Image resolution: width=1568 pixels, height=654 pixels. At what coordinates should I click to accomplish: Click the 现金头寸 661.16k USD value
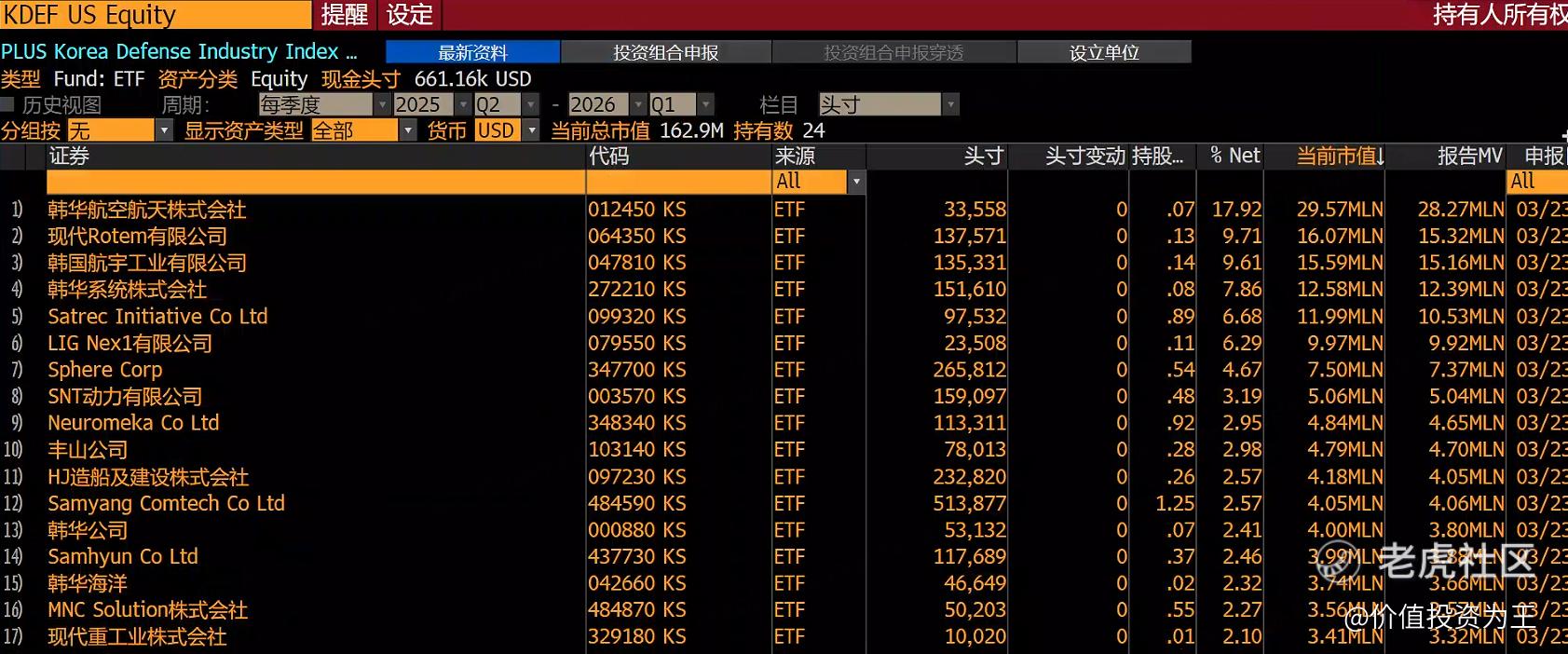point(472,79)
